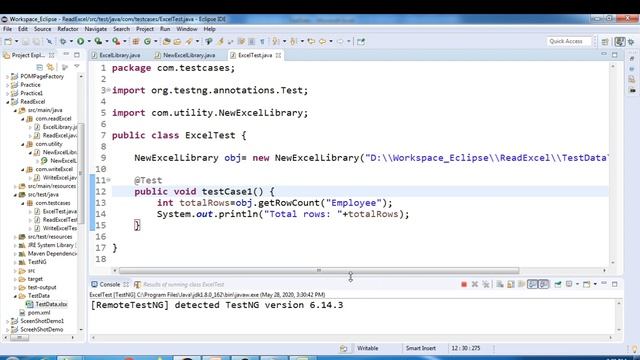Click the editor horizontal scrollbar thumb
Image resolution: width=640 pixels, height=360 pixels.
click(319, 270)
